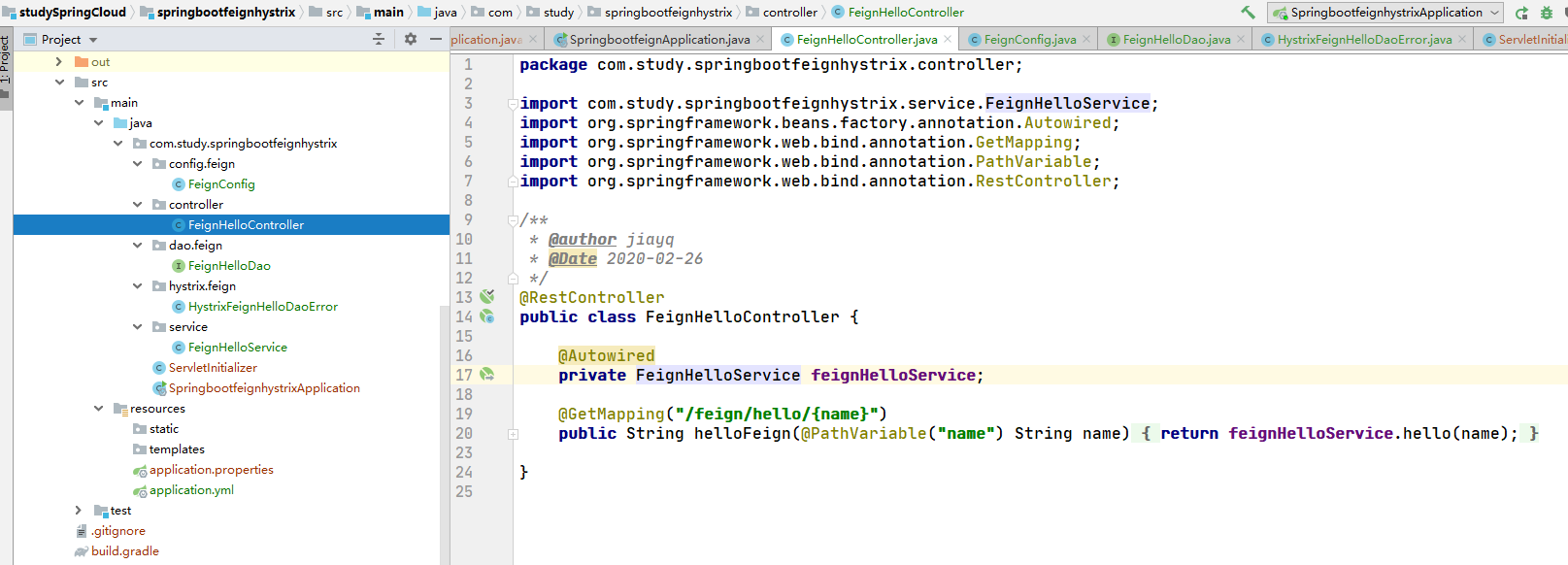Click the gutter icon beside line 14
Screen dimensions: 1568x565
[487, 316]
